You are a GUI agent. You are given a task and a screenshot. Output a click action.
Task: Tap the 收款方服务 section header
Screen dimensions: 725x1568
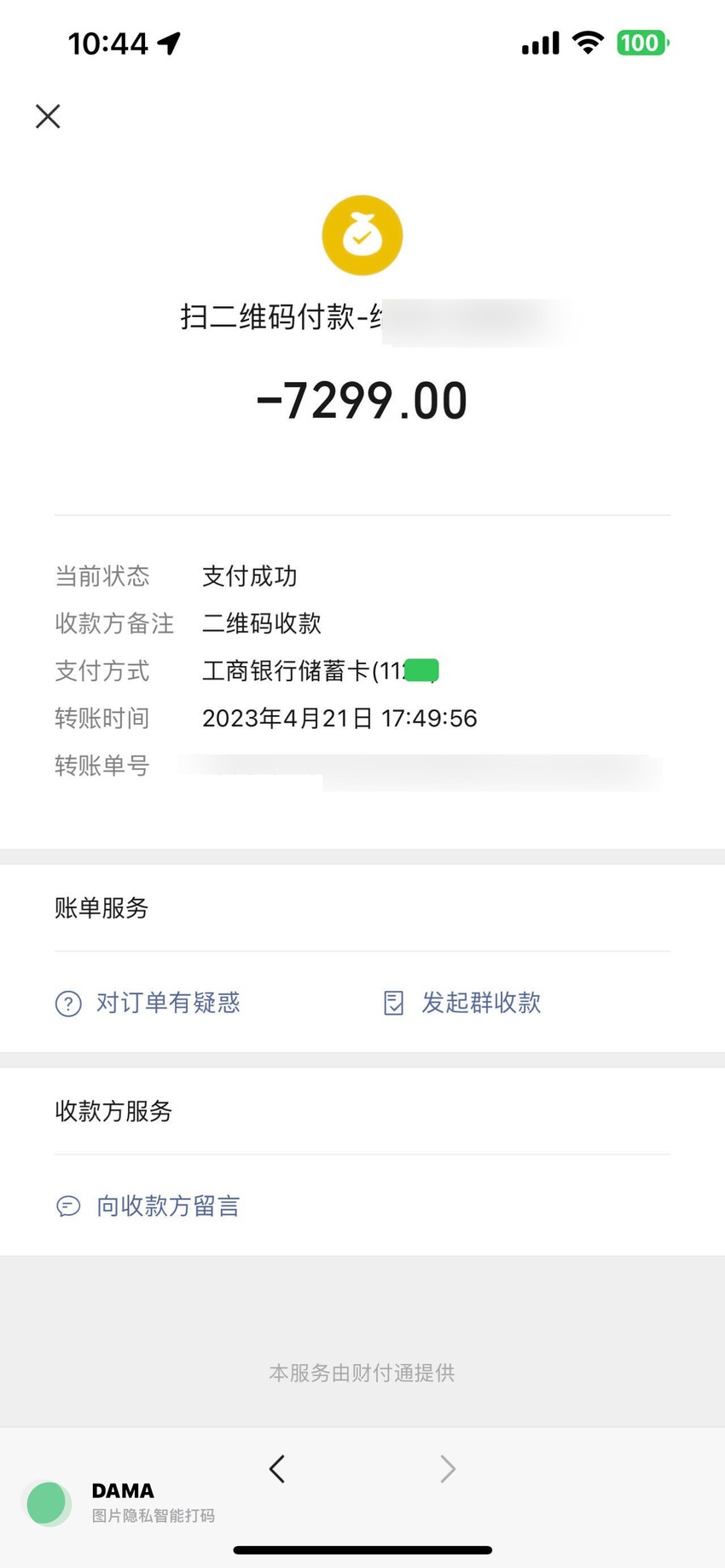[x=113, y=1111]
